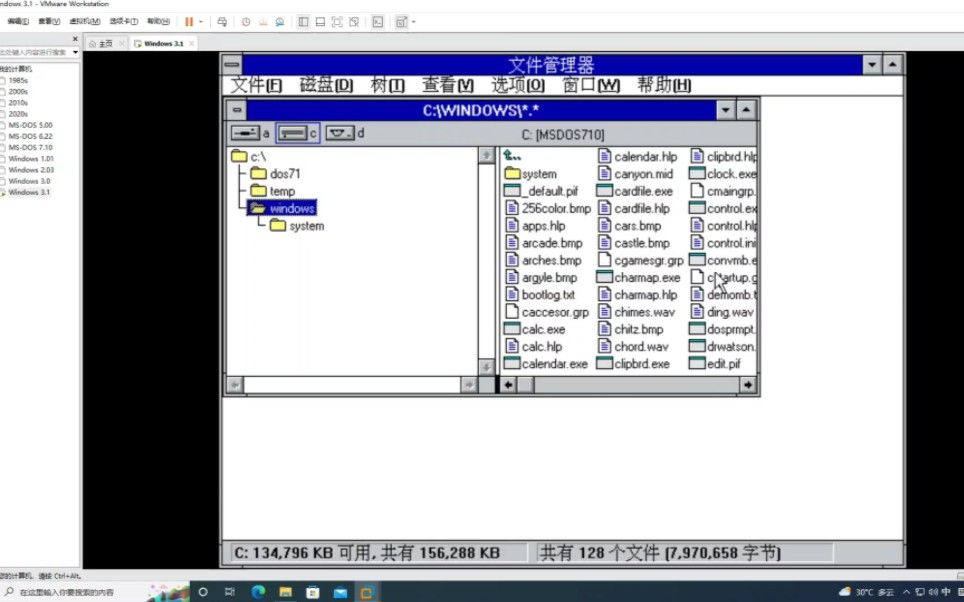Select charmap.hlp file

click(x=638, y=295)
